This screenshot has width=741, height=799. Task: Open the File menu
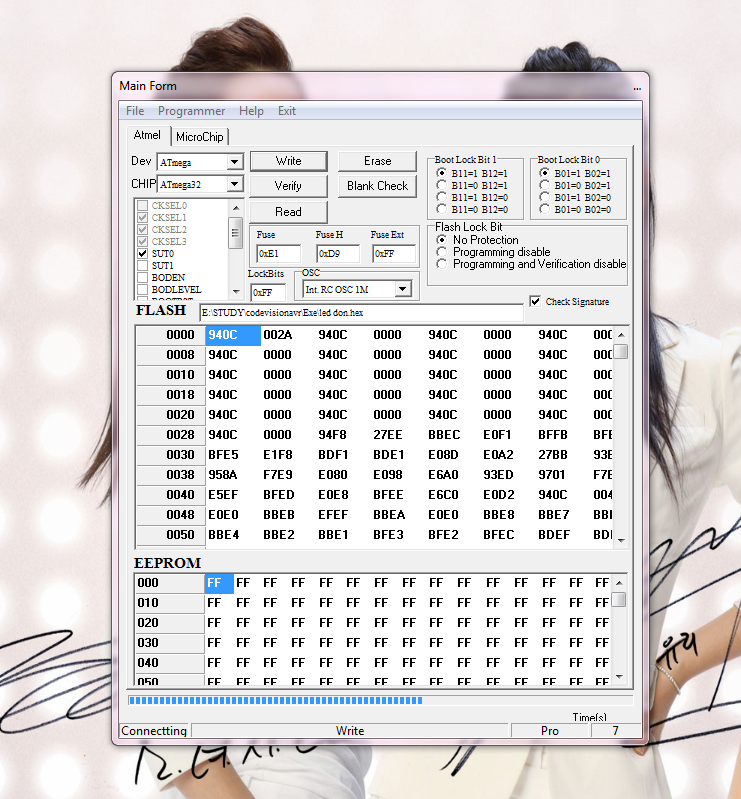(x=135, y=111)
